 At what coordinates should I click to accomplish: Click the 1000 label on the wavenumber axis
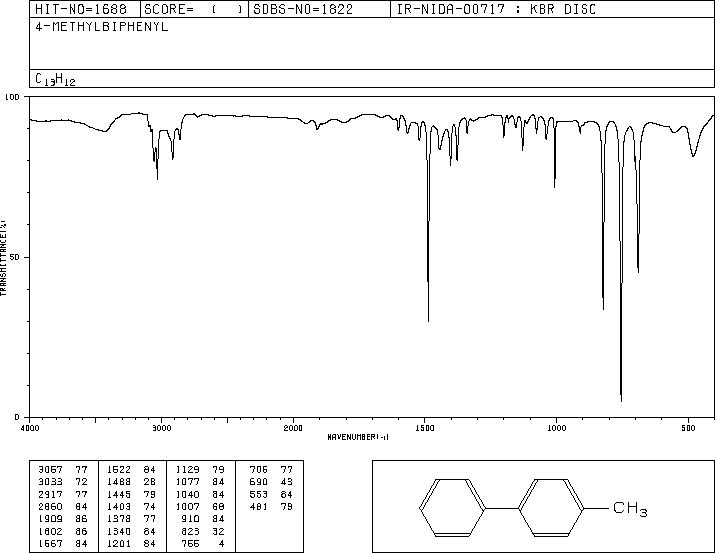coord(556,428)
